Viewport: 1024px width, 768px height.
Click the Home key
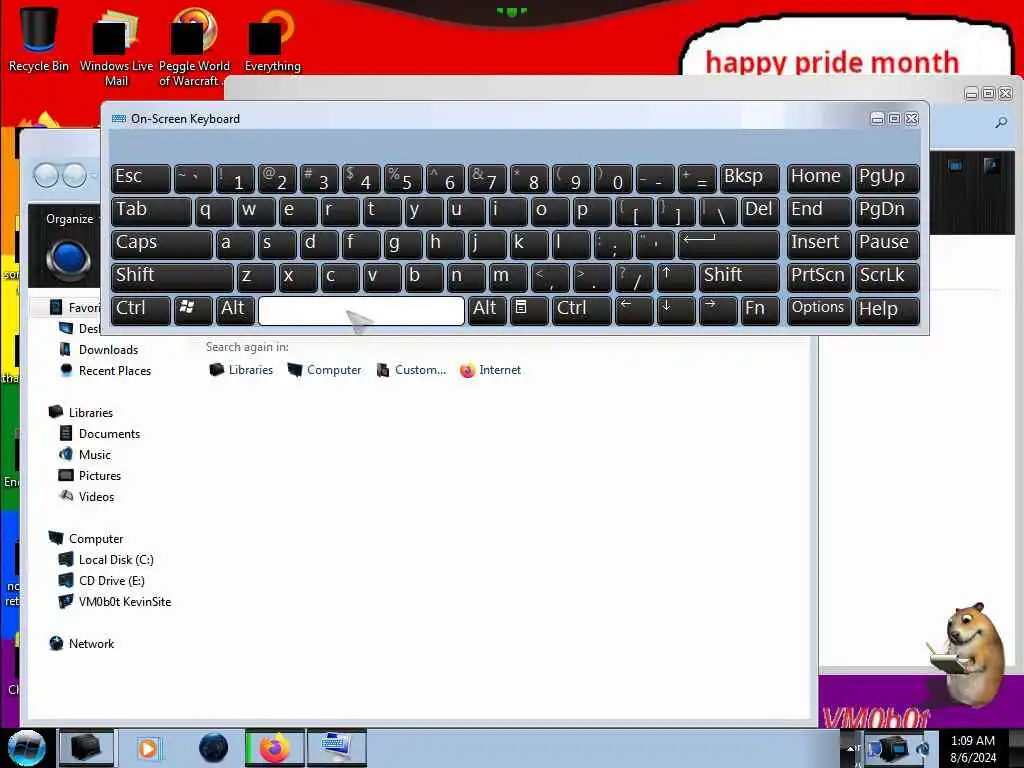[818, 178]
